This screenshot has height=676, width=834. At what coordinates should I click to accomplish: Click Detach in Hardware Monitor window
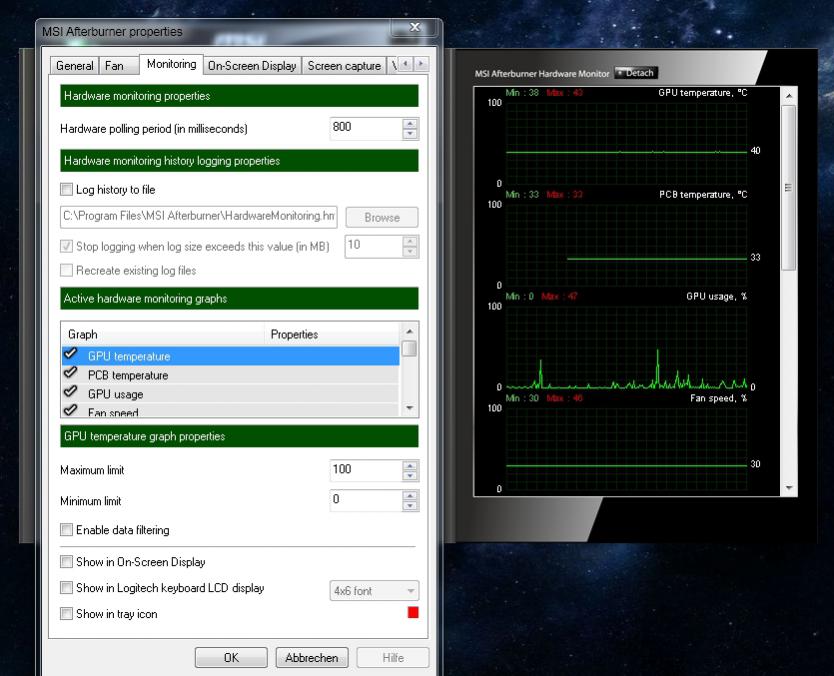pos(636,73)
